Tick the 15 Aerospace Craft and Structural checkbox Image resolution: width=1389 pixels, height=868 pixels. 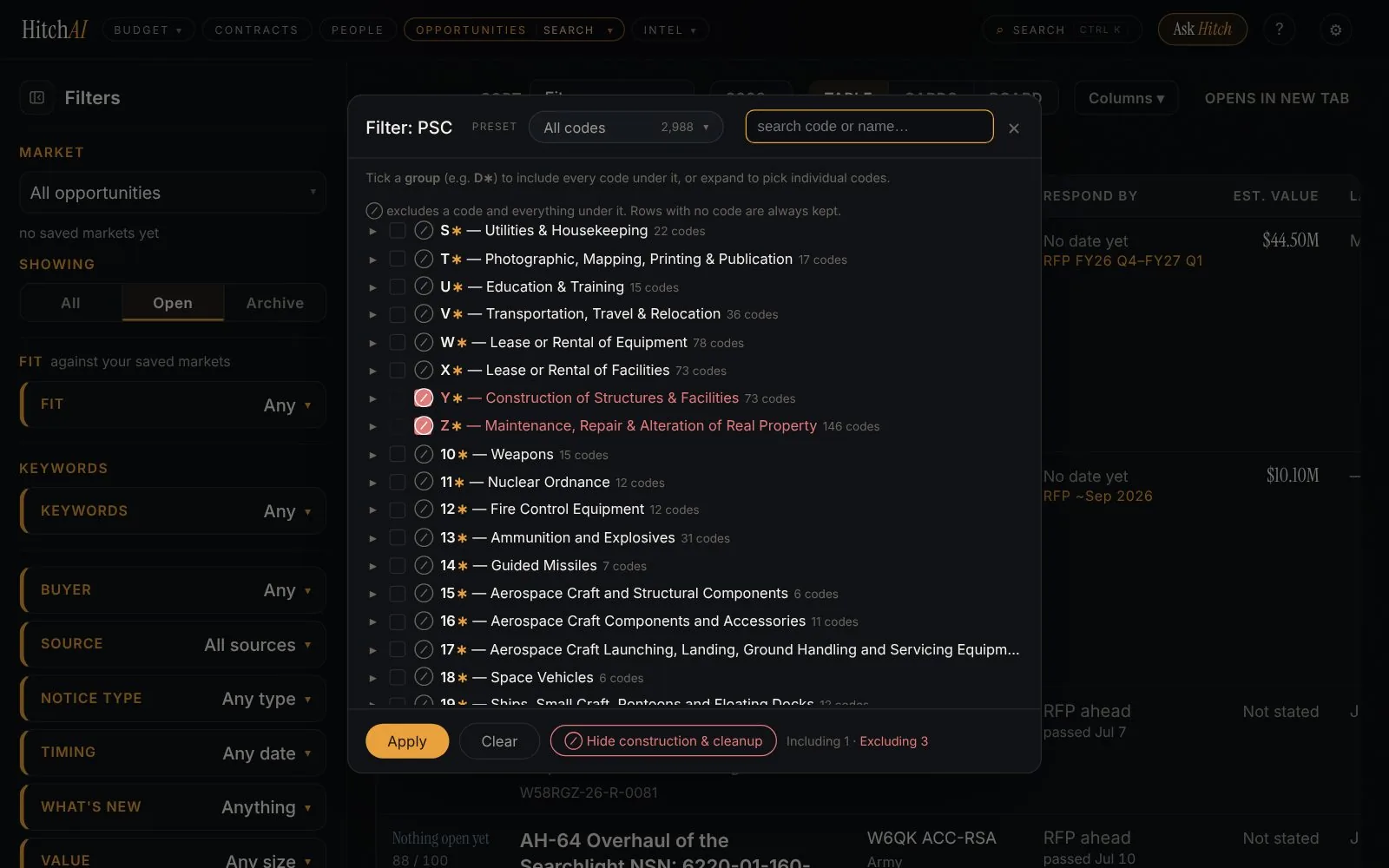pos(397,593)
